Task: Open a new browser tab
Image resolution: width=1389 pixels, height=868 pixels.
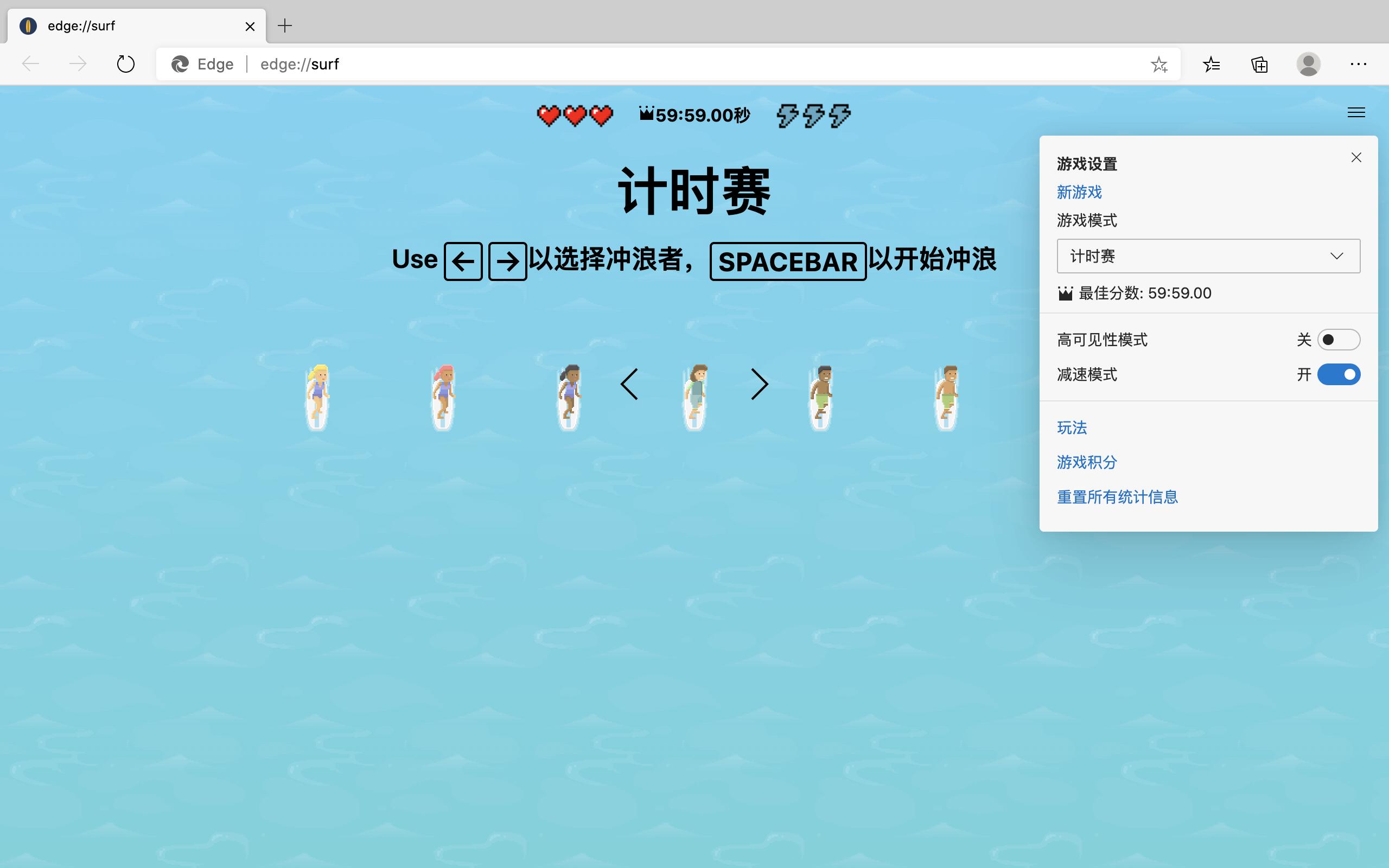Action: click(285, 26)
